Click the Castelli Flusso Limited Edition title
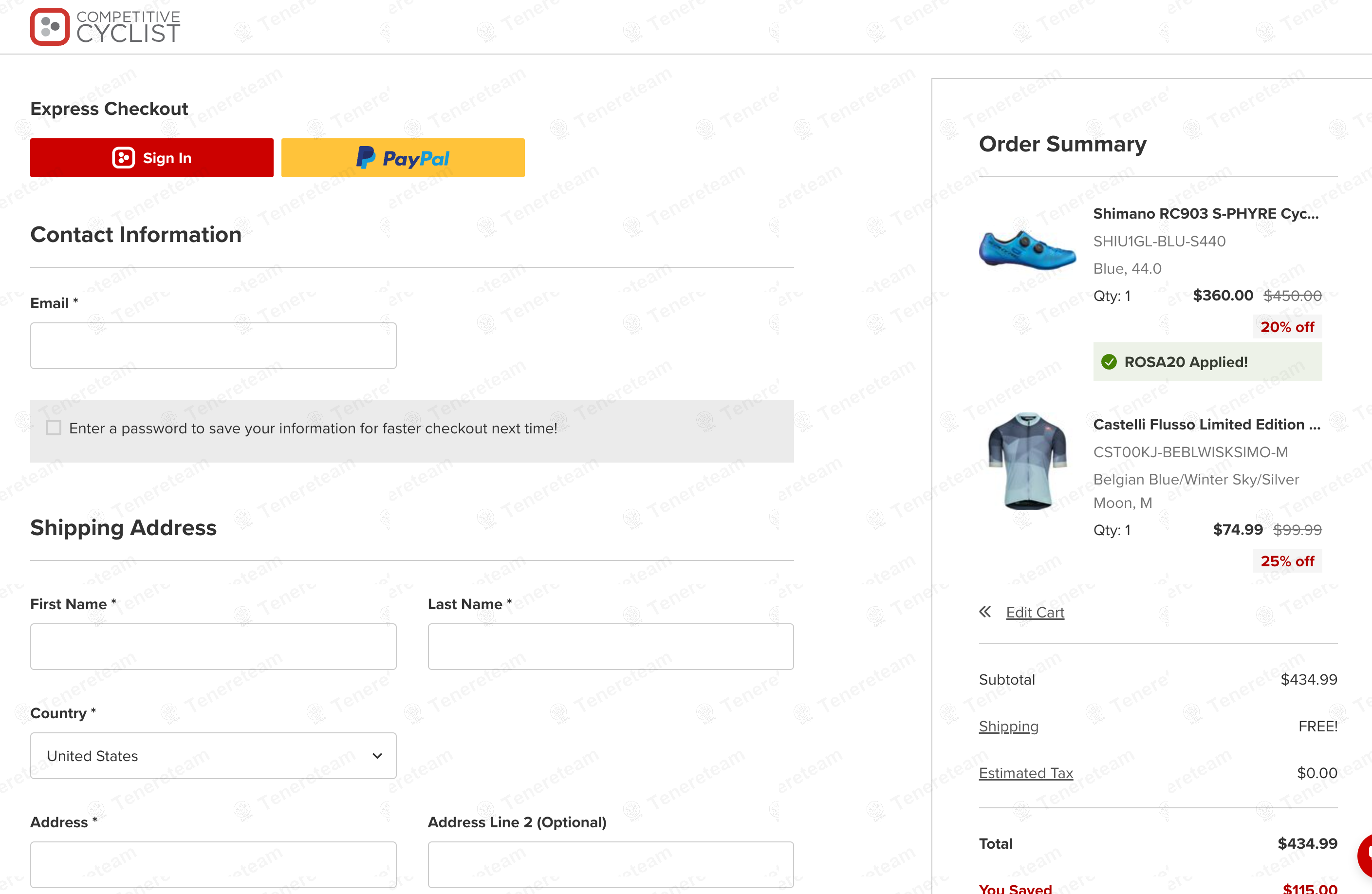 pyautogui.click(x=1206, y=425)
